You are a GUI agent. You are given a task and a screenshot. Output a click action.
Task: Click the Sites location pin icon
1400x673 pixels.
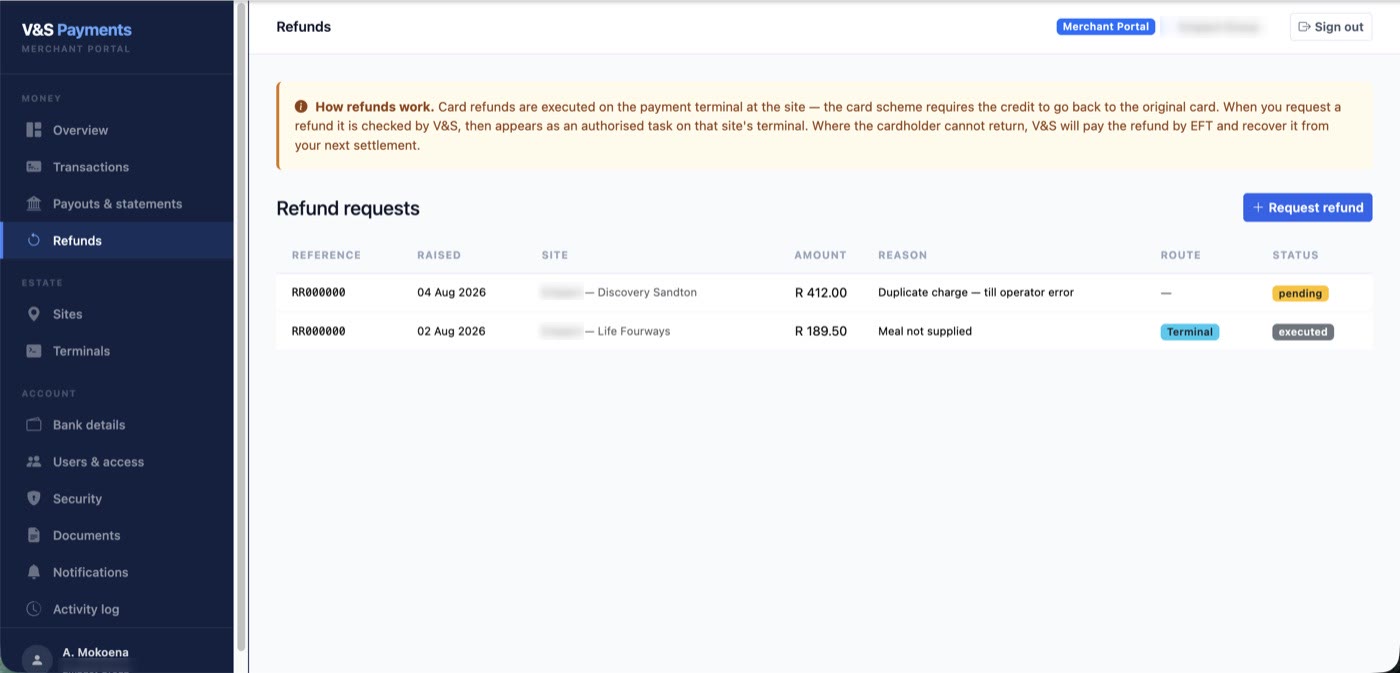point(34,314)
